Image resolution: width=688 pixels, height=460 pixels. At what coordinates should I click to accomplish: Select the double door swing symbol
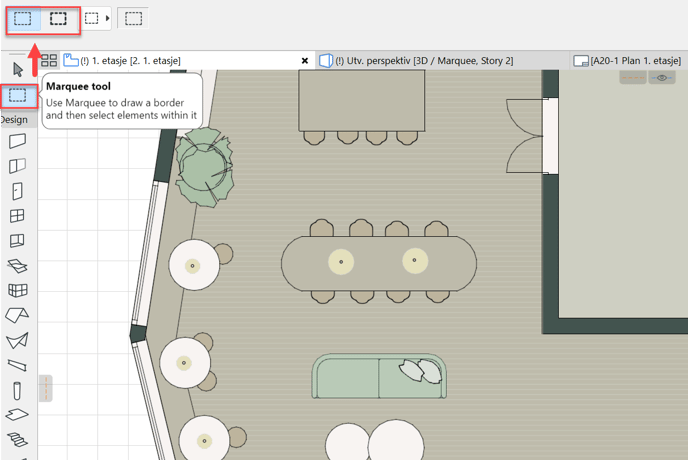[x=524, y=136]
